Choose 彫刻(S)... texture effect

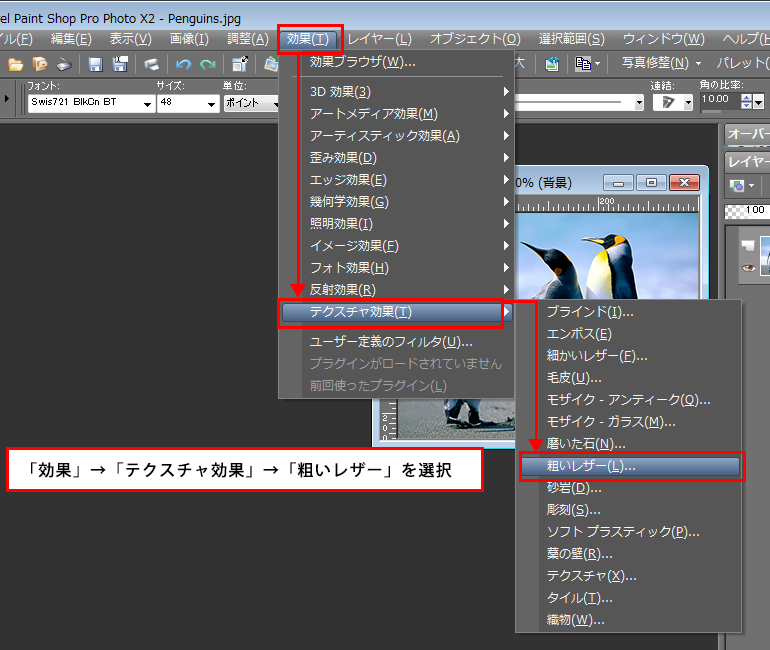628,510
